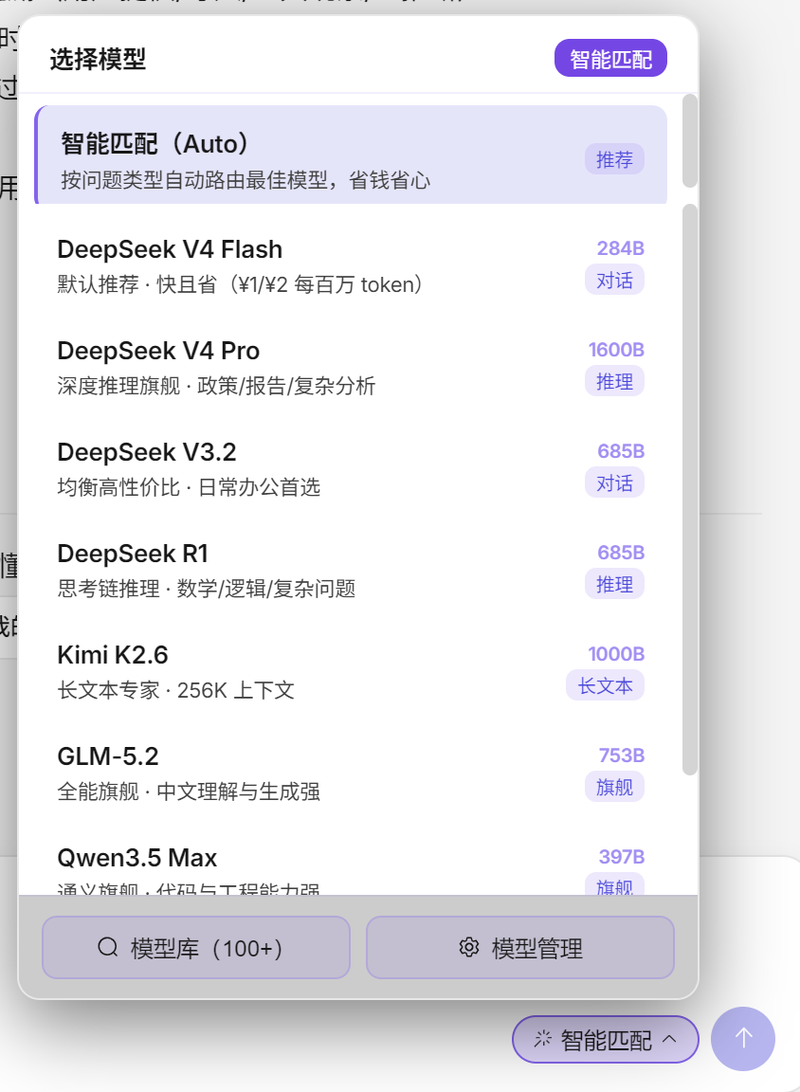
Task: Choose DeepSeek V4 Pro model
Action: [x=351, y=367]
